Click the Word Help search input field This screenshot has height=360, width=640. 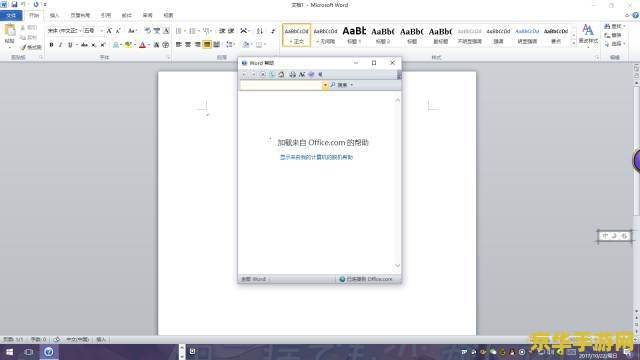281,85
